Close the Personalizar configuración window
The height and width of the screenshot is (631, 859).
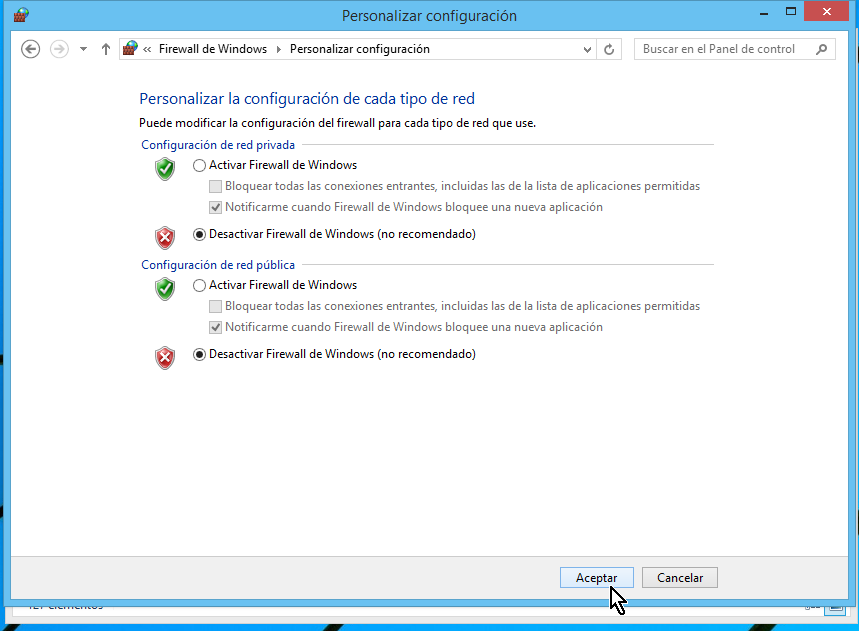pyautogui.click(x=827, y=12)
